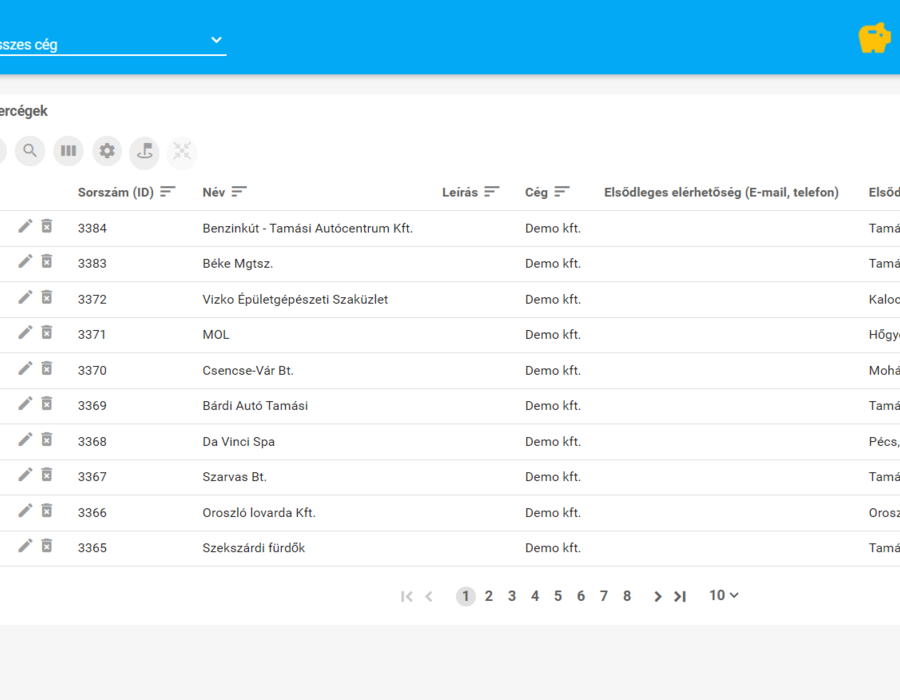The image size is (900, 700).
Task: Go to page 2
Action: pos(488,596)
